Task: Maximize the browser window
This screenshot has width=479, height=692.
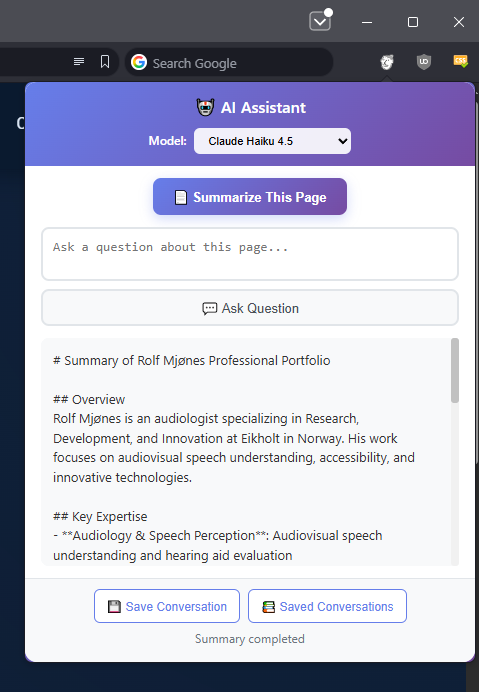Action: coord(413,22)
